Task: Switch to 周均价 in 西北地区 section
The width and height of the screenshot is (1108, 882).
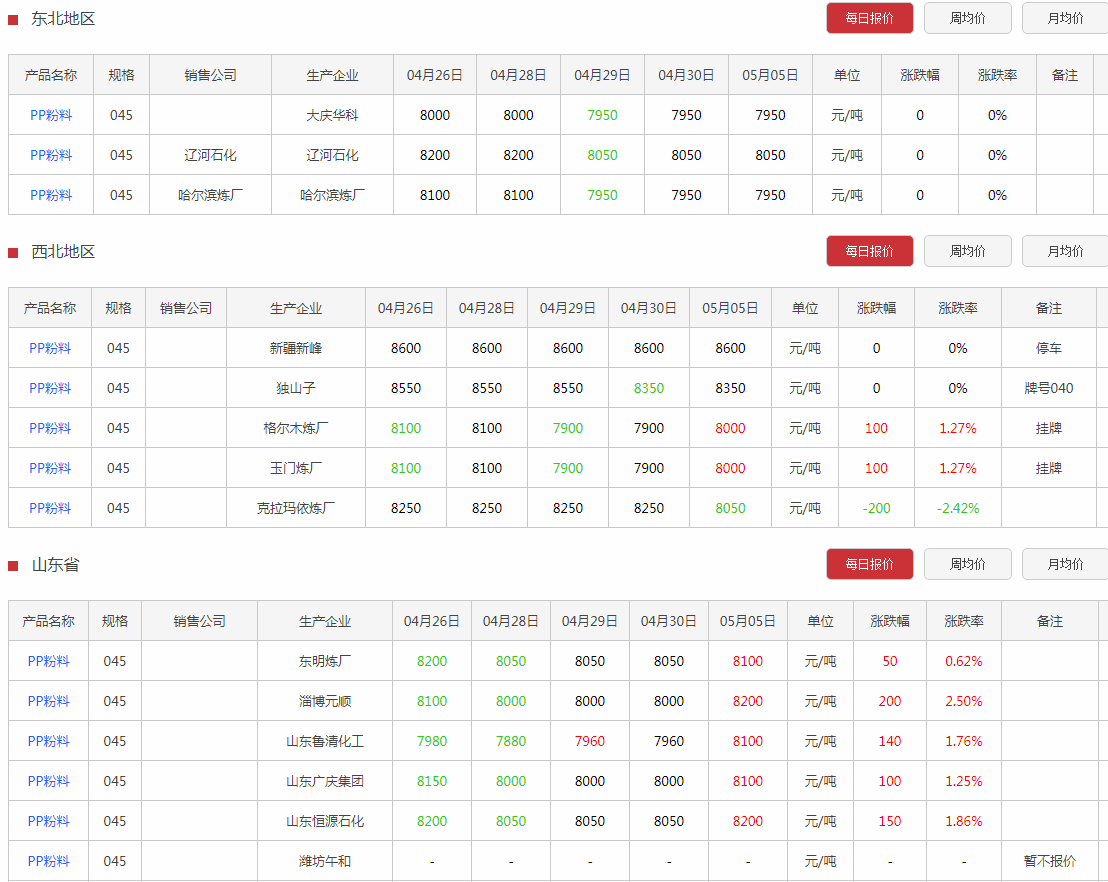Action: (x=967, y=251)
